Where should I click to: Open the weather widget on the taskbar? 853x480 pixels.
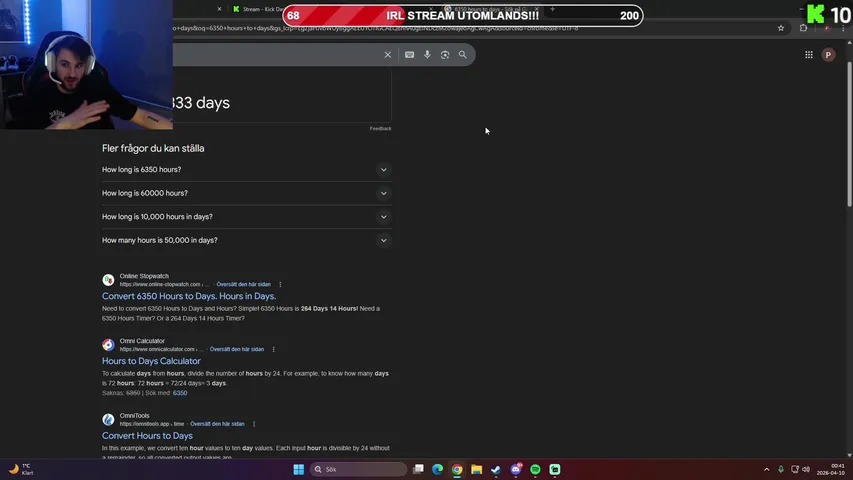(x=21, y=469)
